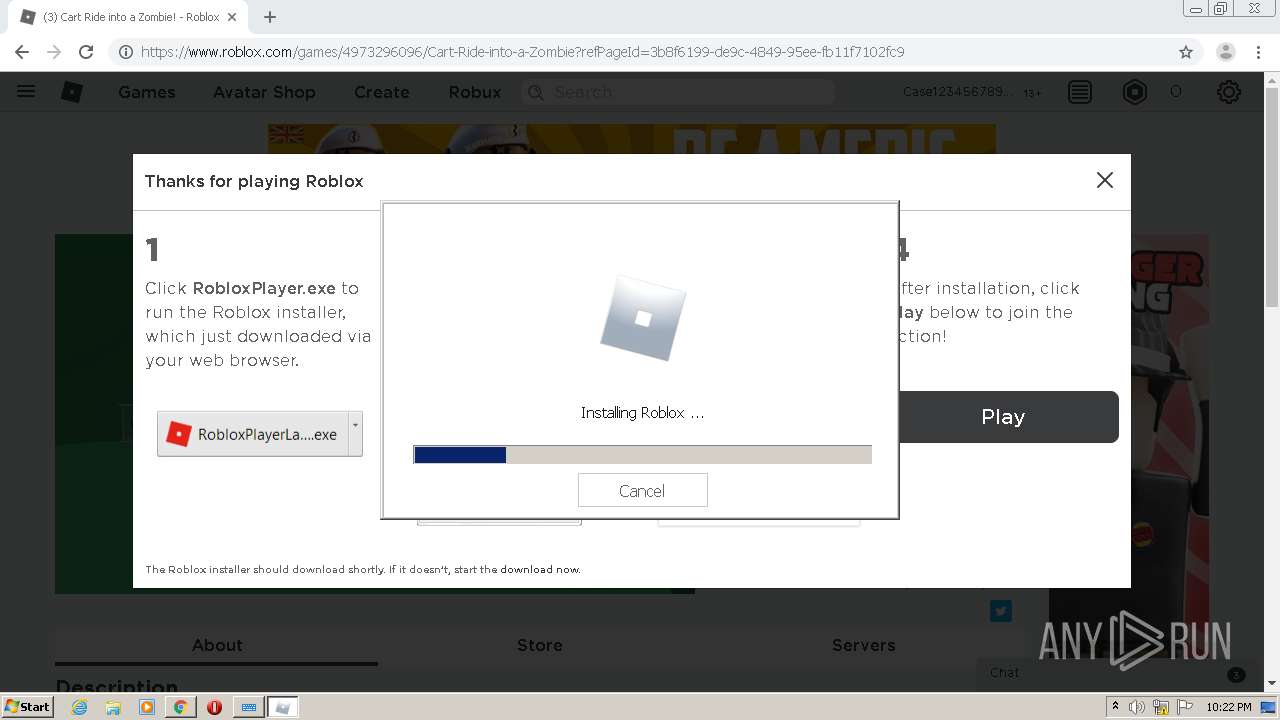Screen dimensions: 1280x720
Task: Open the Roblox settings gear
Action: coord(1229,92)
